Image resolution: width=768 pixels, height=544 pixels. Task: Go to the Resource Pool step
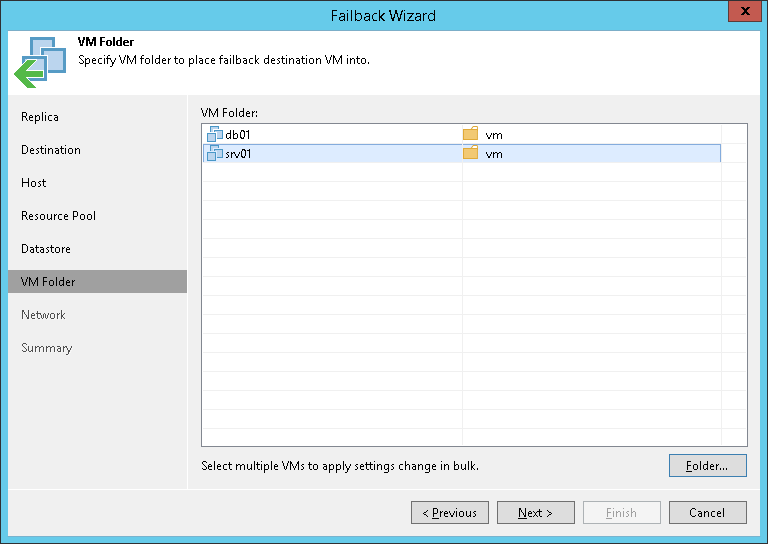click(58, 216)
